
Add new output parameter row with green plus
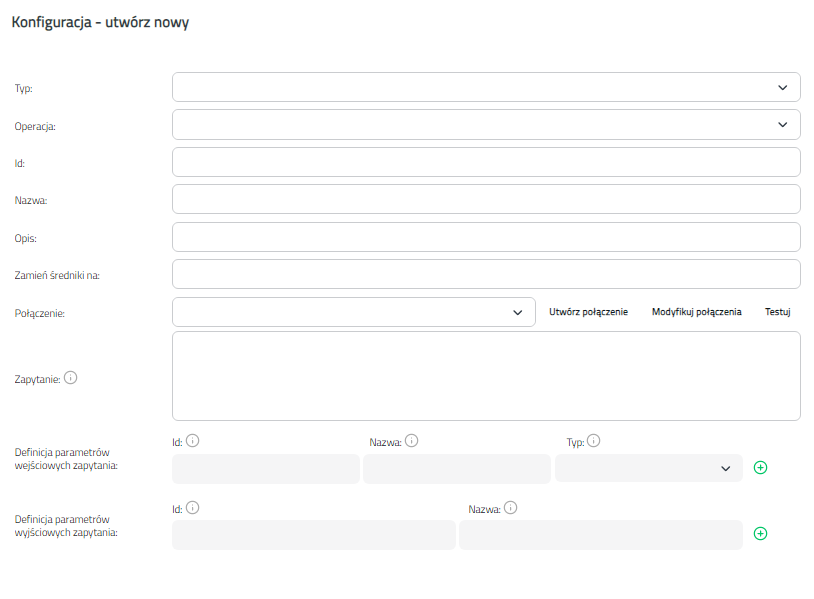(x=761, y=534)
